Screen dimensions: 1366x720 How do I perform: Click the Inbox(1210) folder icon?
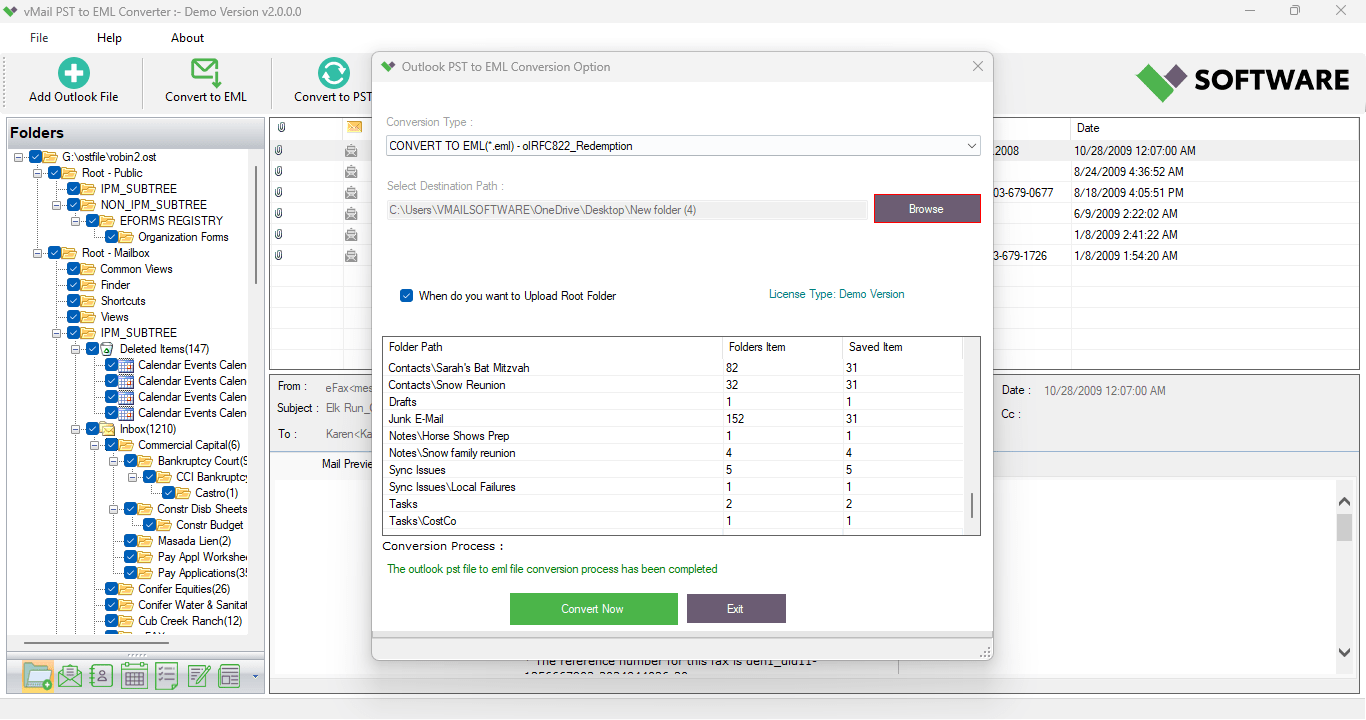pos(107,429)
